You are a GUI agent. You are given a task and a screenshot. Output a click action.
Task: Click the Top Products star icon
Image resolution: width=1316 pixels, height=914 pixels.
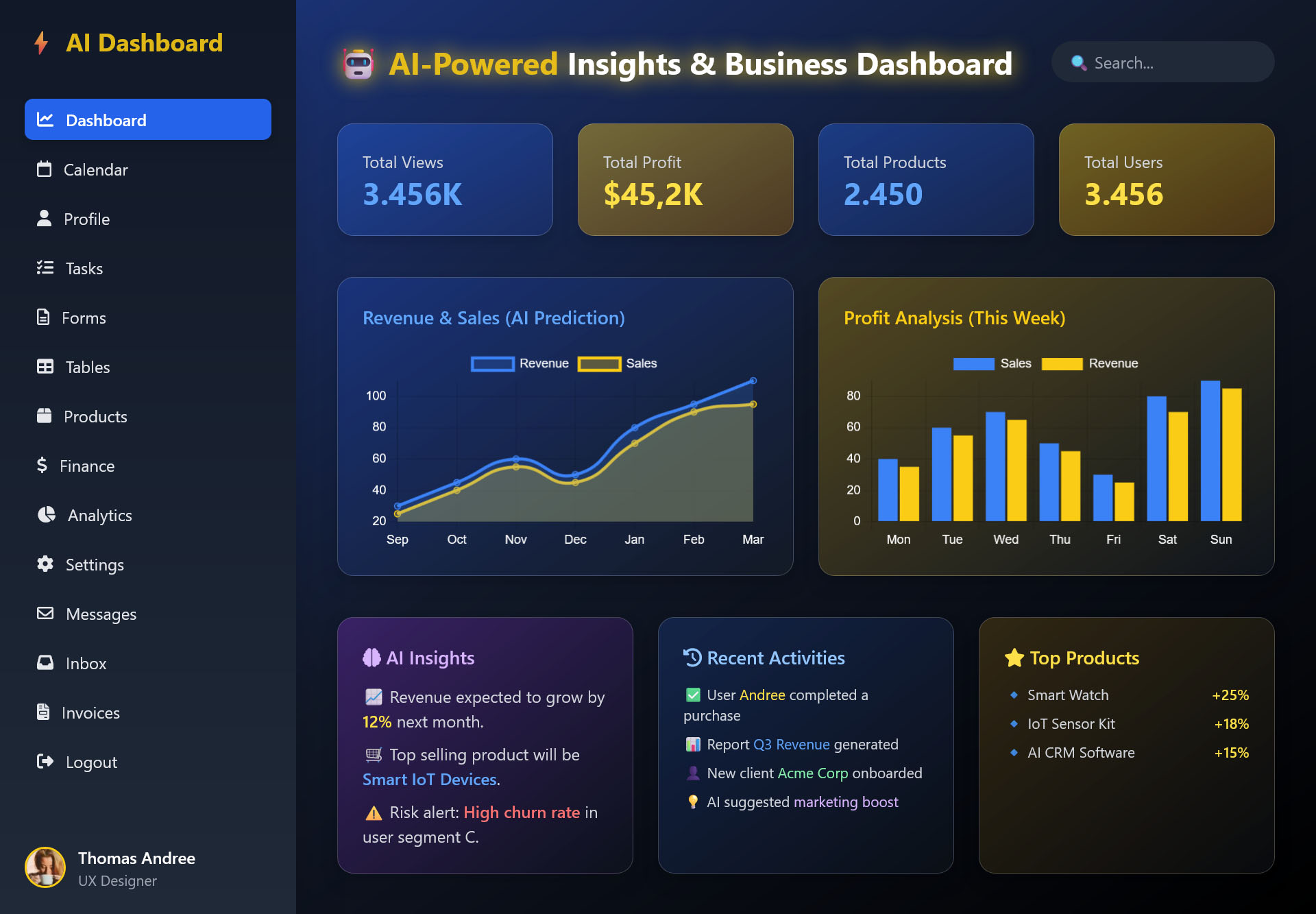pyautogui.click(x=1014, y=658)
